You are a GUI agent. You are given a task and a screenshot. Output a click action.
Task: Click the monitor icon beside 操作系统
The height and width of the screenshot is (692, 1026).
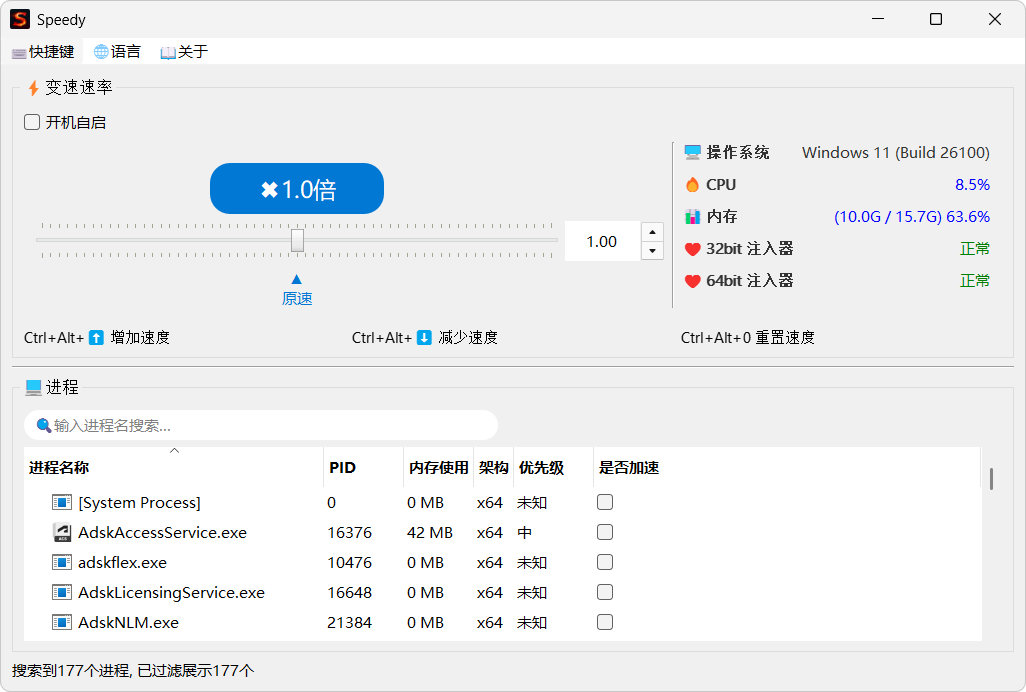pyautogui.click(x=693, y=151)
